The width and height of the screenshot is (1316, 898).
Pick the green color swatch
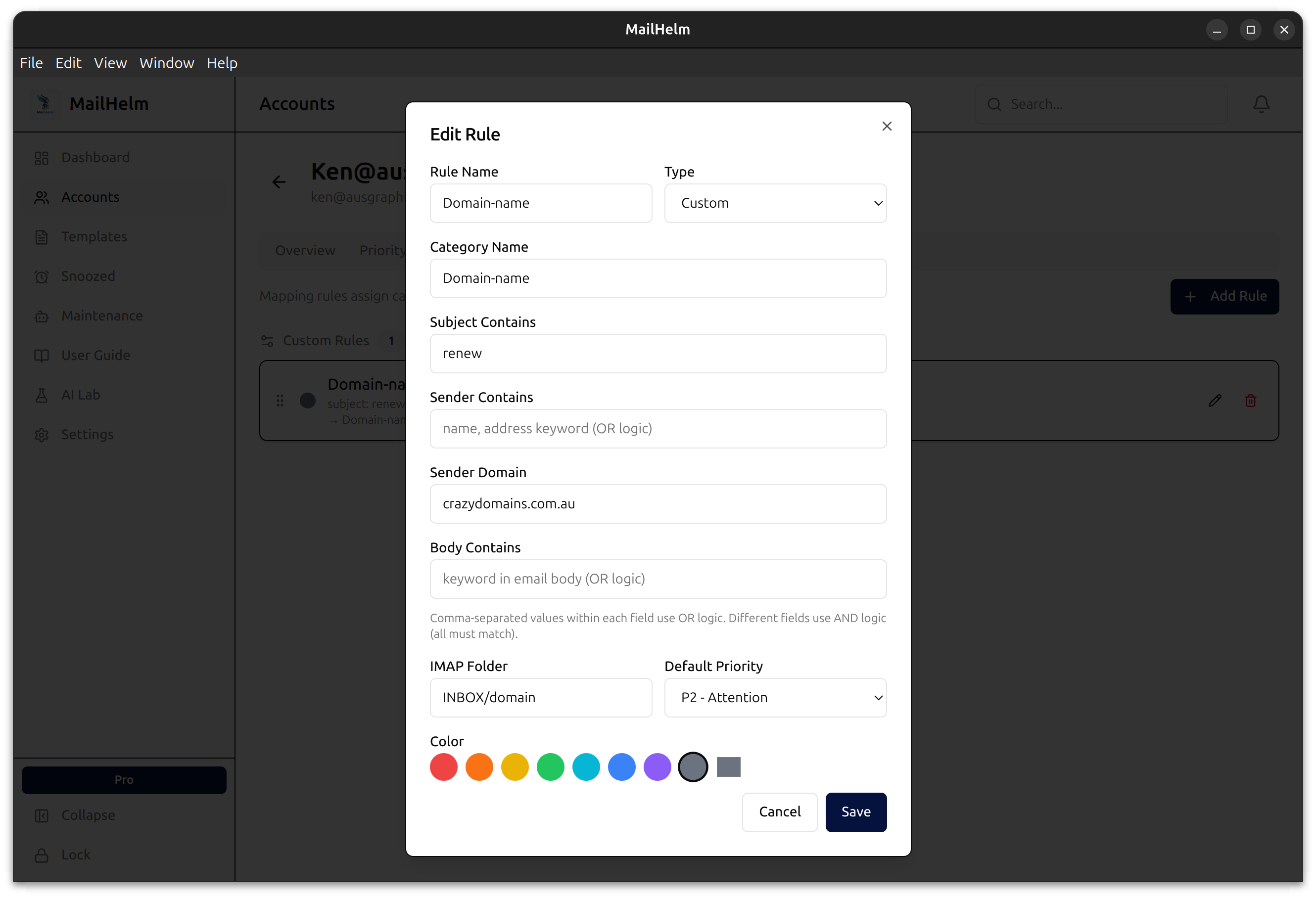tap(551, 767)
